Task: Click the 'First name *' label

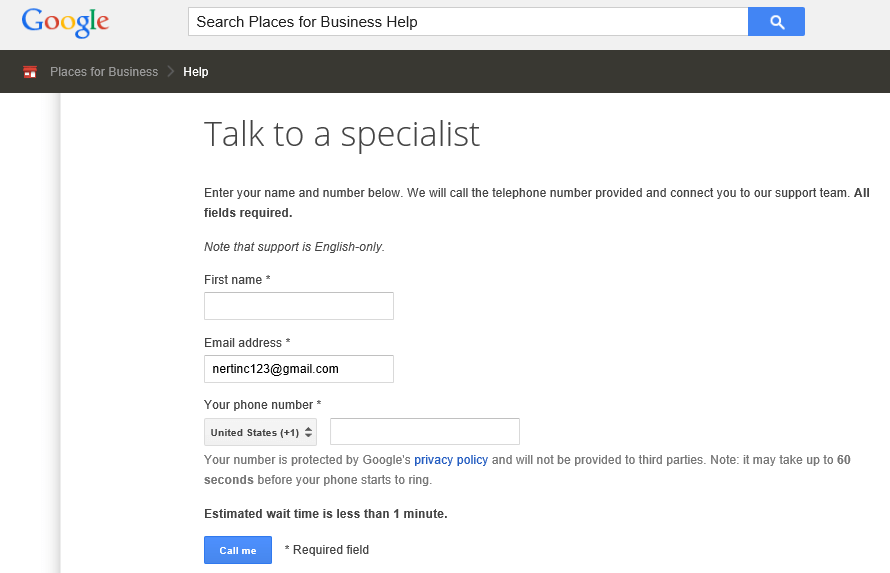Action: point(238,280)
